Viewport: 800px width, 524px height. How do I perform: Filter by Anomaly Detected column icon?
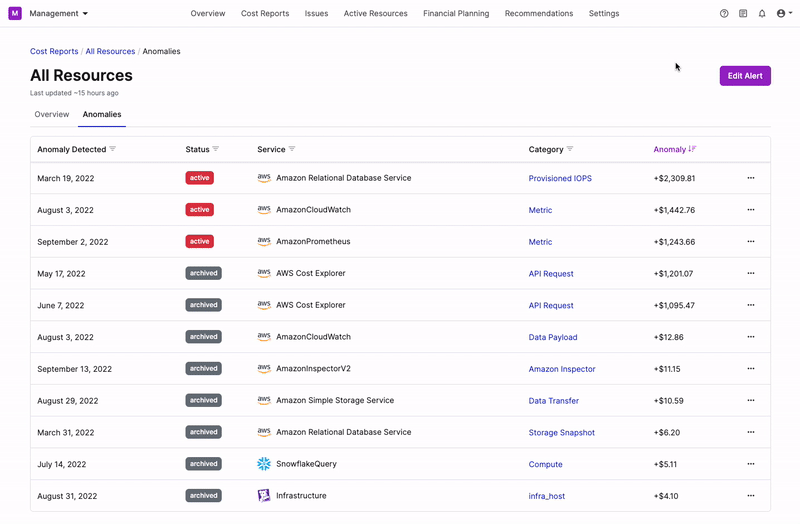[113, 149]
